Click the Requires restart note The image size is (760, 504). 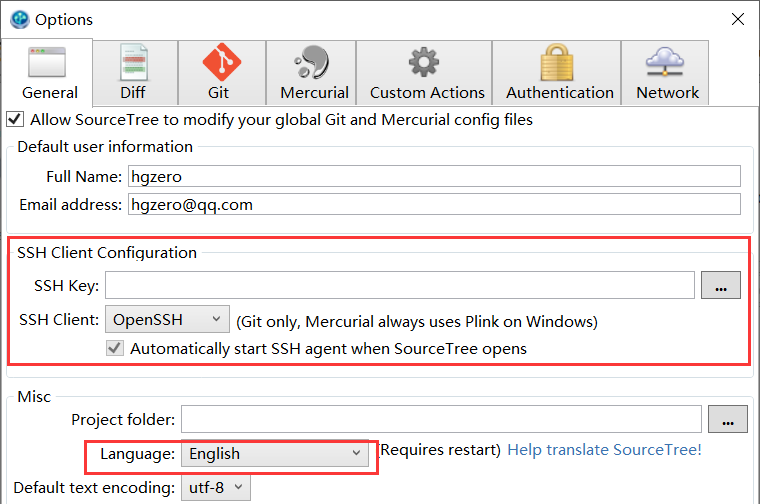[x=440, y=450]
